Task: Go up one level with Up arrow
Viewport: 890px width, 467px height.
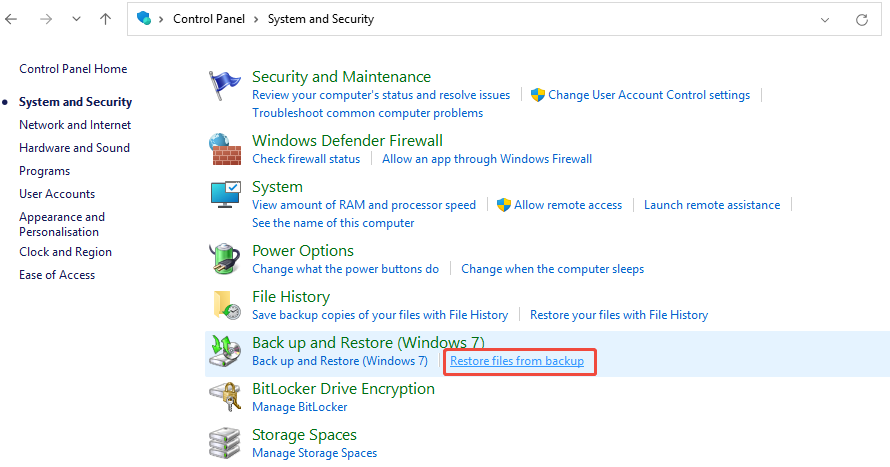Action: [x=106, y=19]
